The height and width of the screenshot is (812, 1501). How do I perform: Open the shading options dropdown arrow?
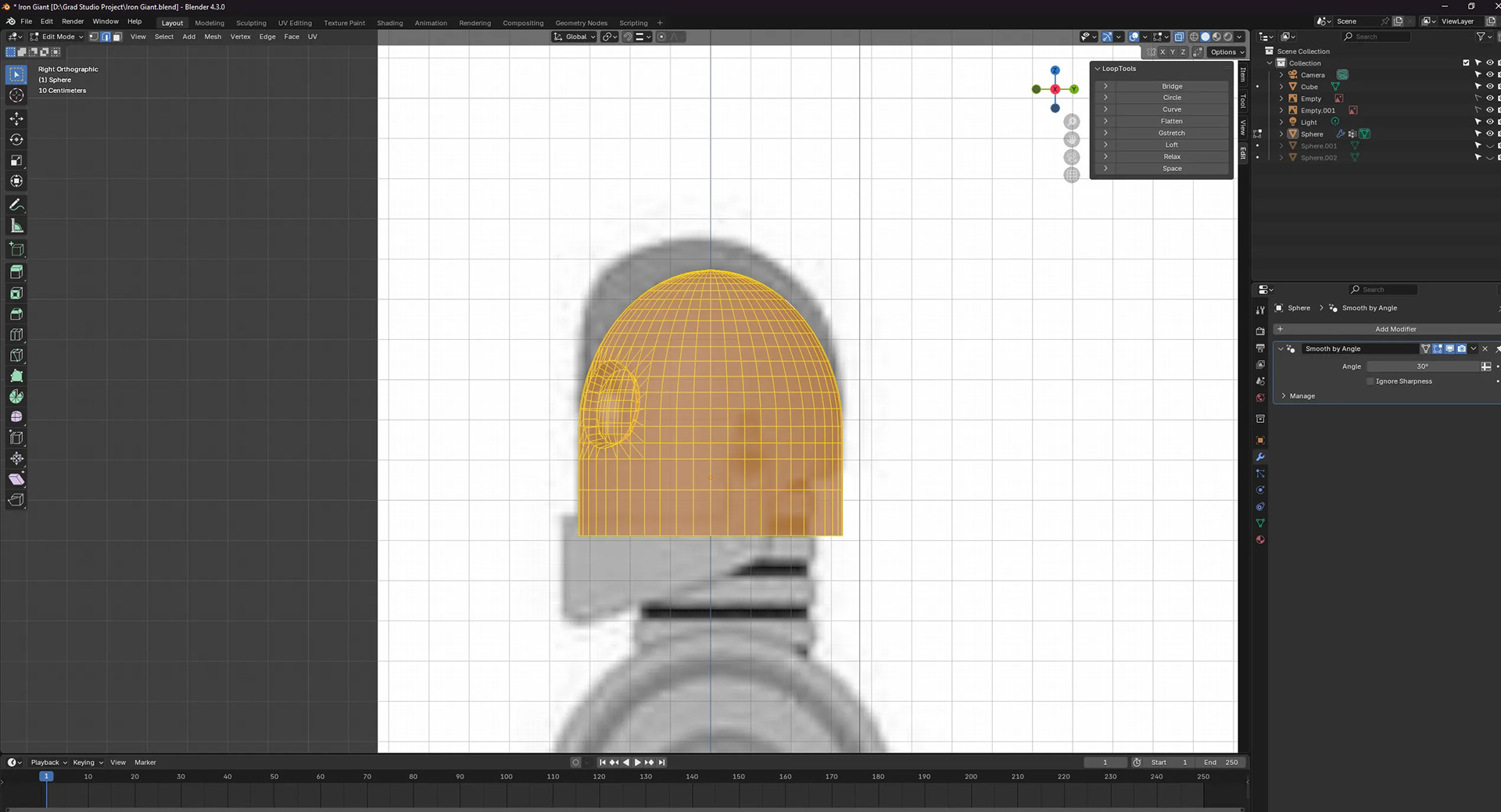(1240, 37)
